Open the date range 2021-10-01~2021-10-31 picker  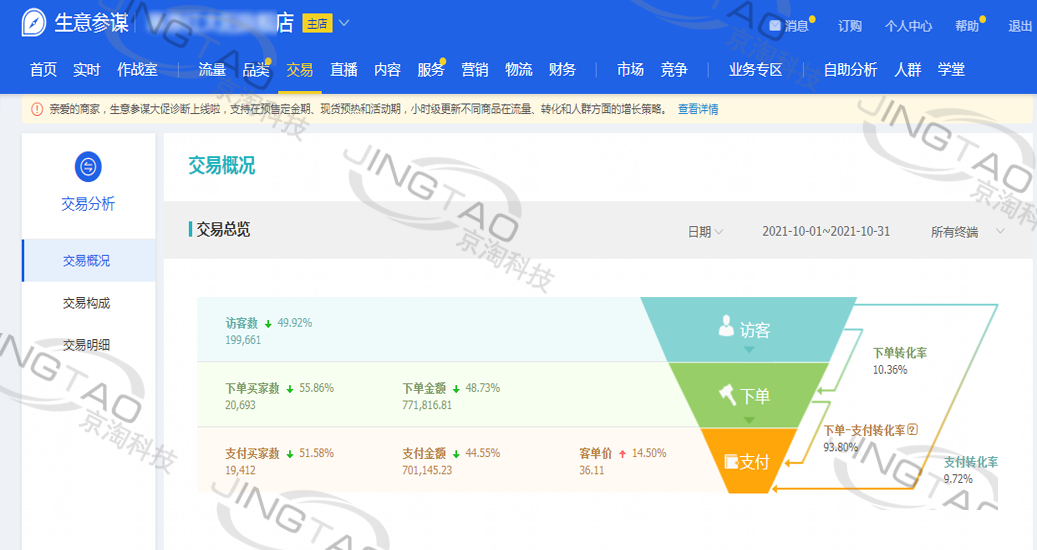[826, 231]
